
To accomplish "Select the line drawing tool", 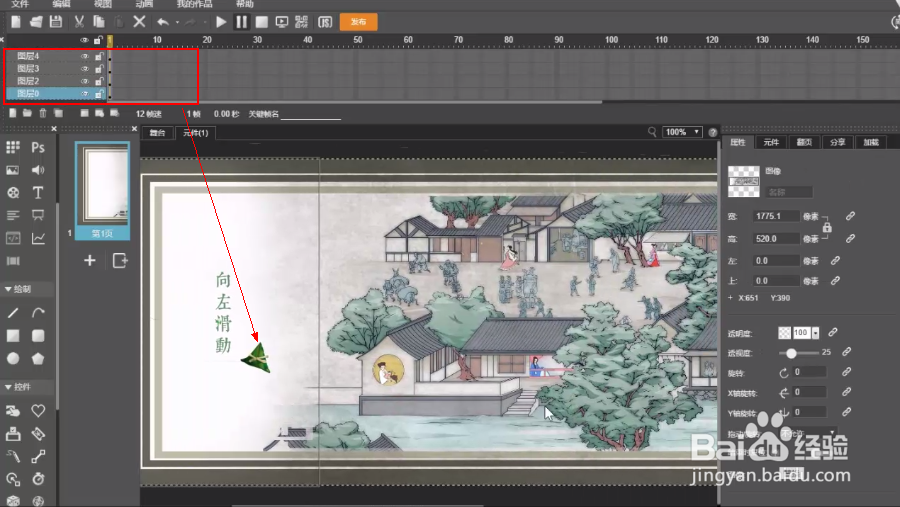I will click(13, 313).
